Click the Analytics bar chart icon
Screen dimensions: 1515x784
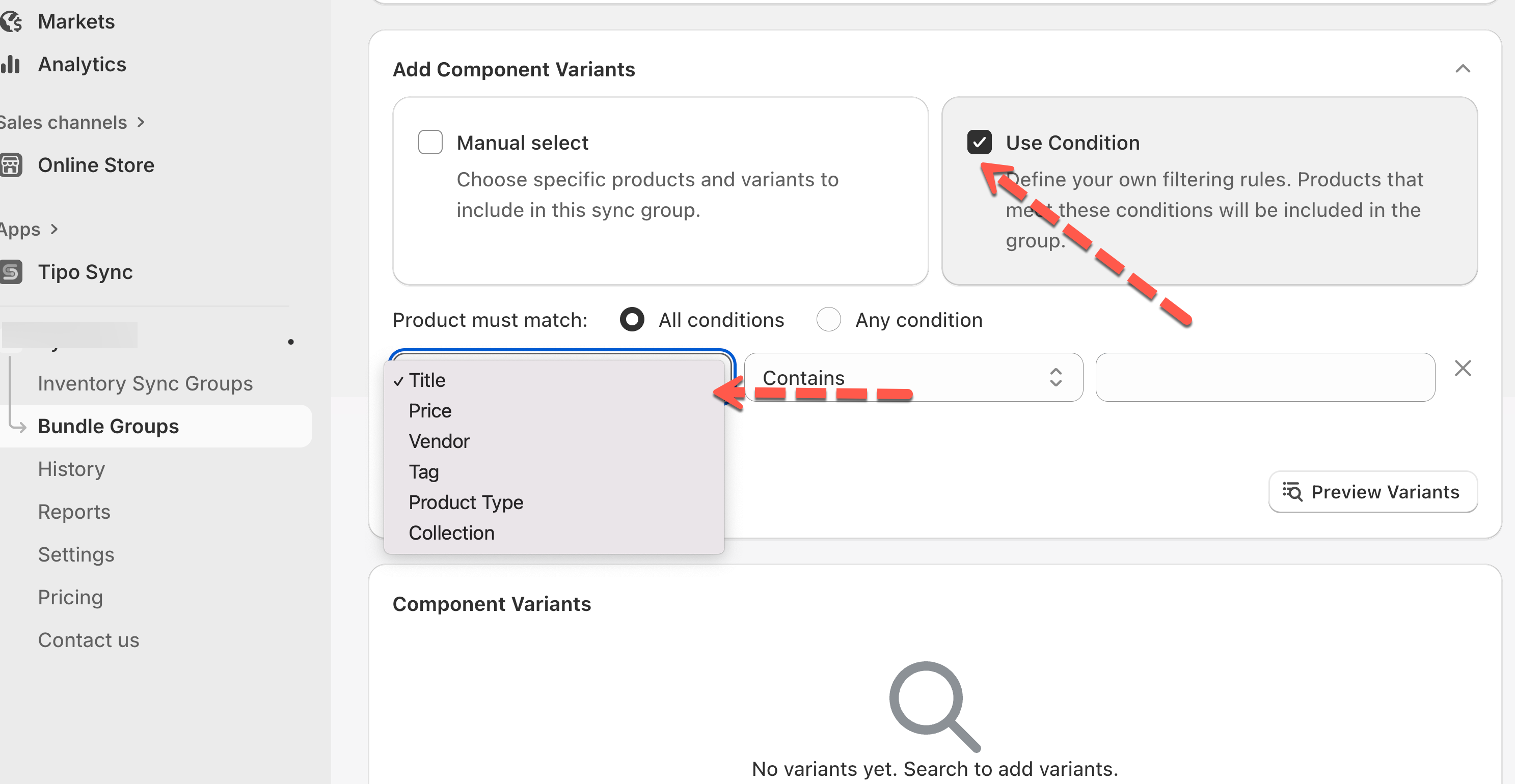[x=11, y=65]
